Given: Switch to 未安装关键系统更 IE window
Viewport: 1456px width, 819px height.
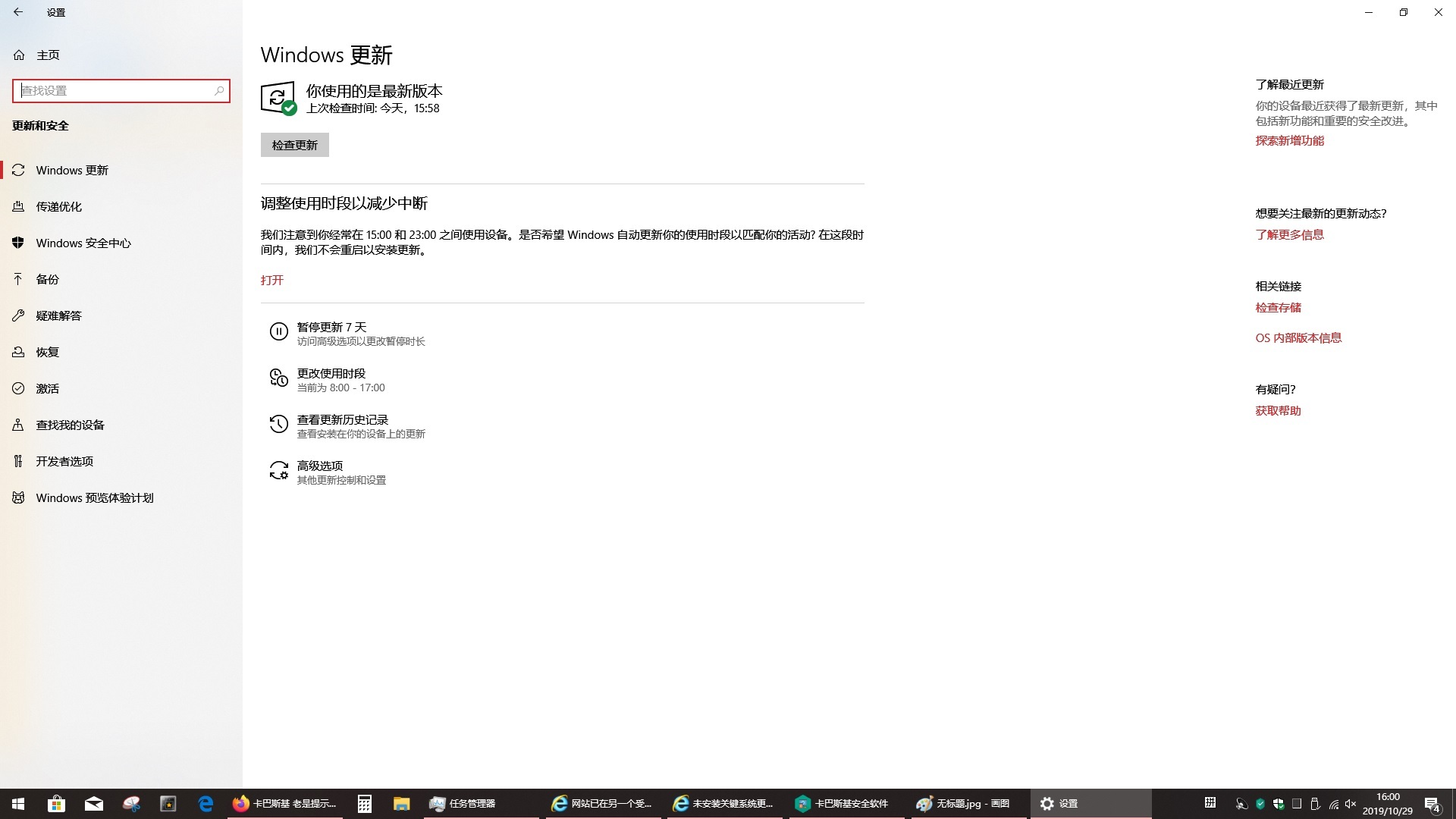Looking at the screenshot, I should click(724, 804).
